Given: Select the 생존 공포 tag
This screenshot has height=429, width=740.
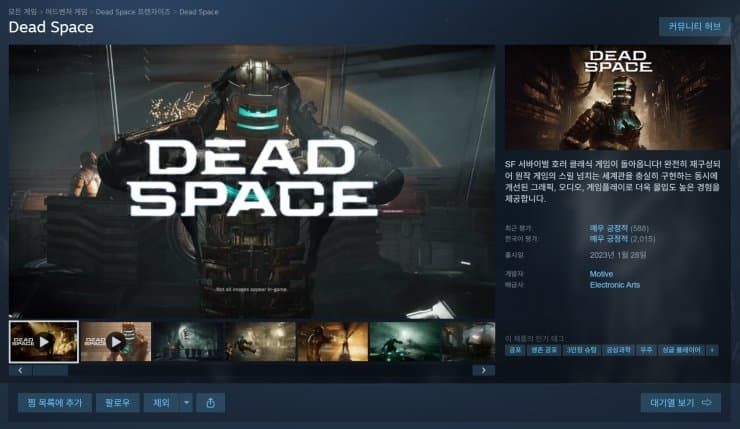Looking at the screenshot, I should pos(544,350).
